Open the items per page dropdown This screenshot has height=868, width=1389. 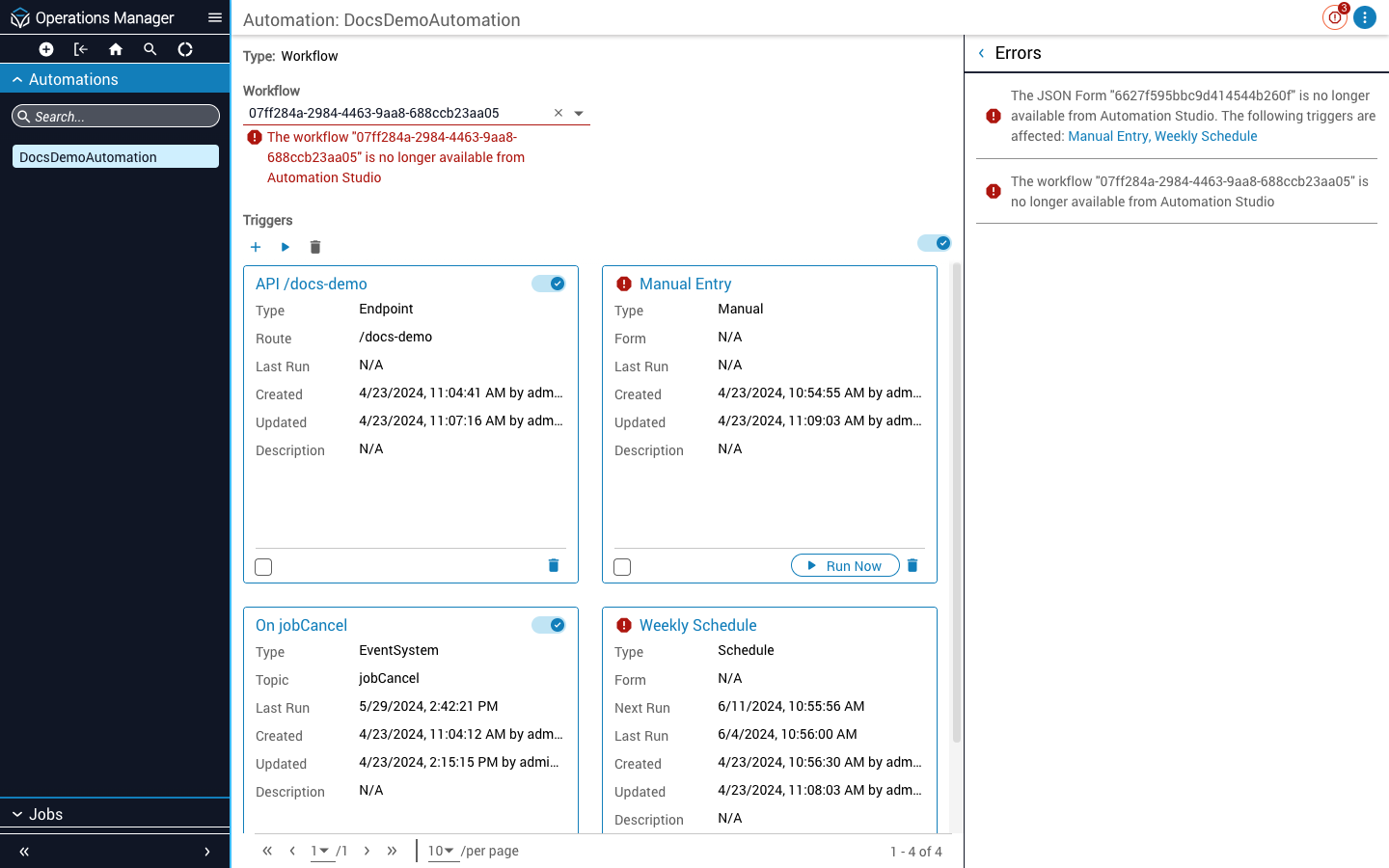(442, 851)
